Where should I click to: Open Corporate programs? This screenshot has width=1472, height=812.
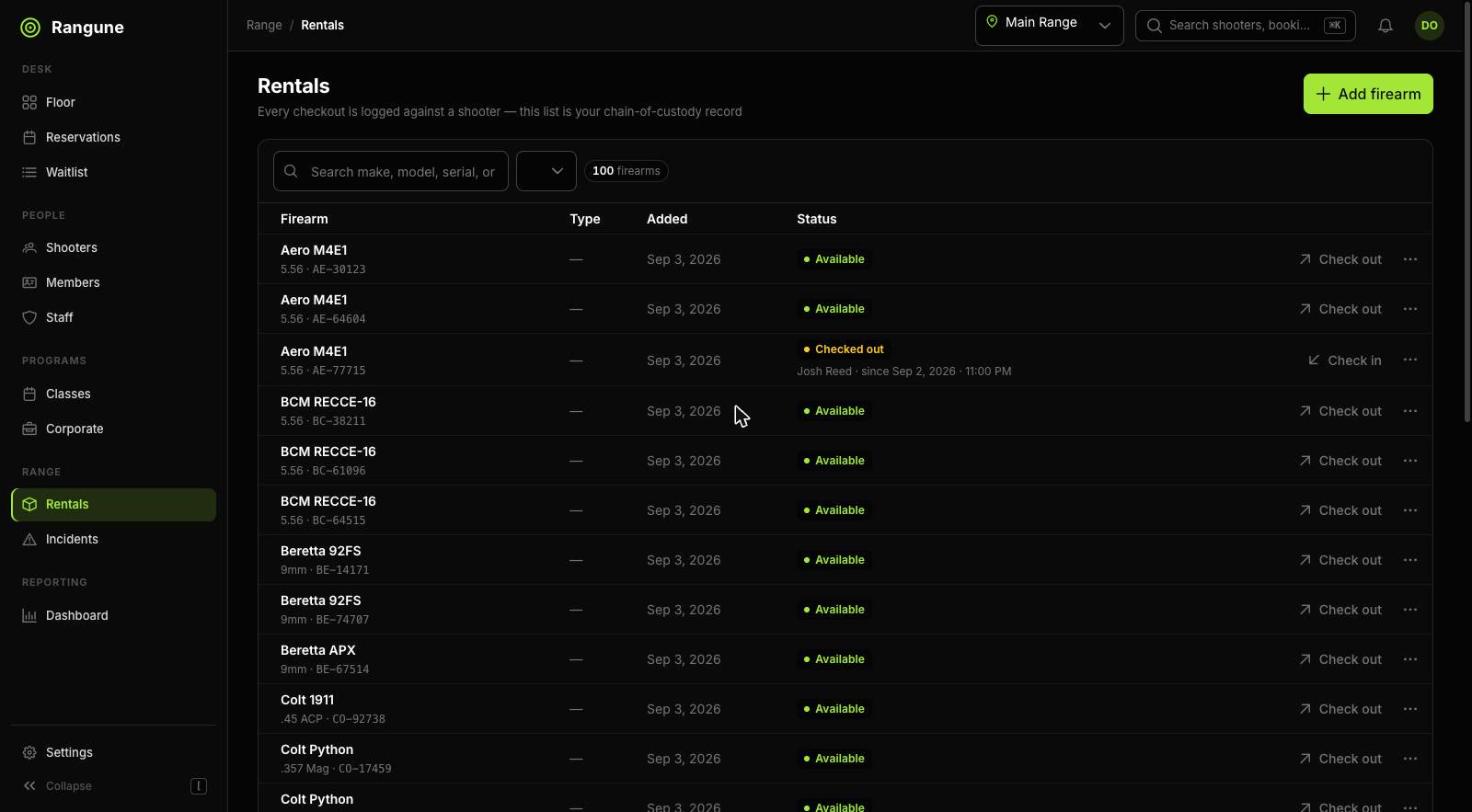[113, 428]
